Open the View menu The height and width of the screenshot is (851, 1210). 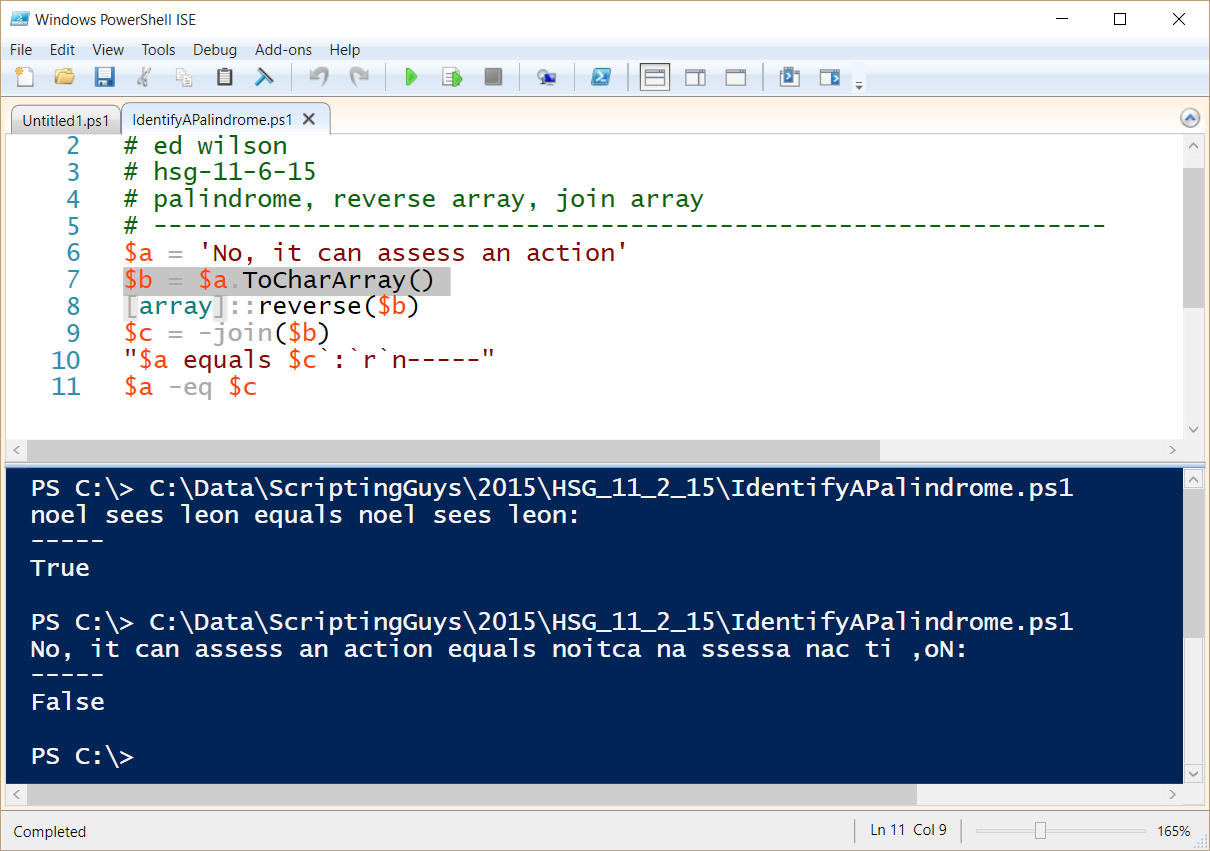108,49
